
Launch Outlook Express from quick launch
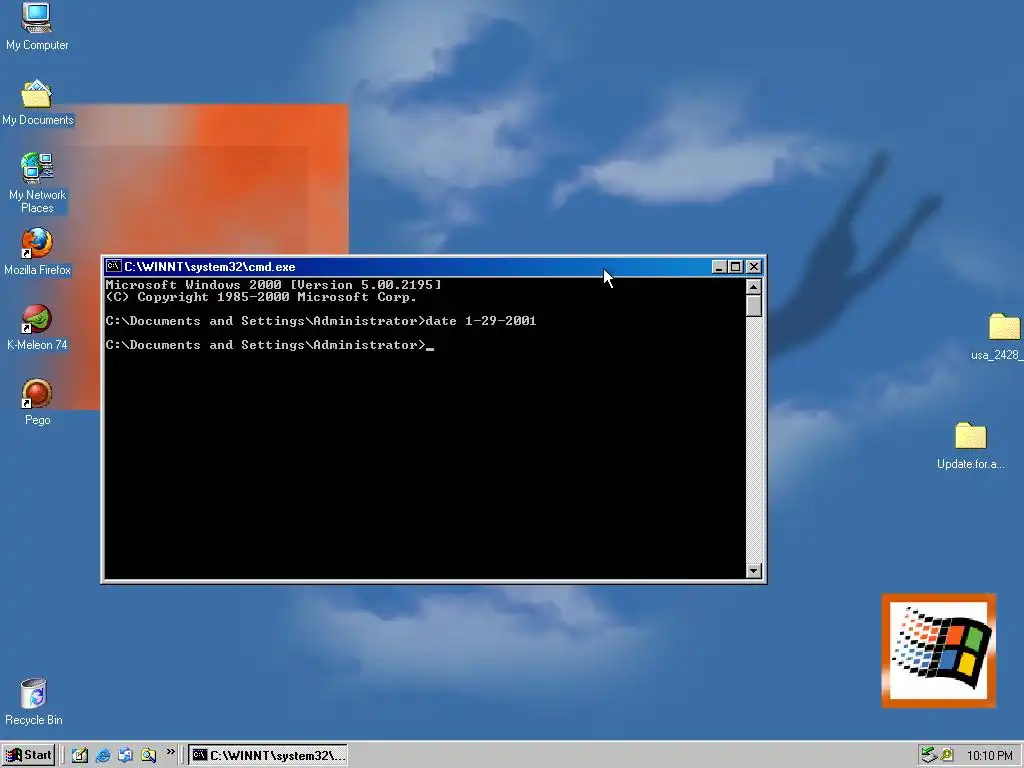point(125,756)
